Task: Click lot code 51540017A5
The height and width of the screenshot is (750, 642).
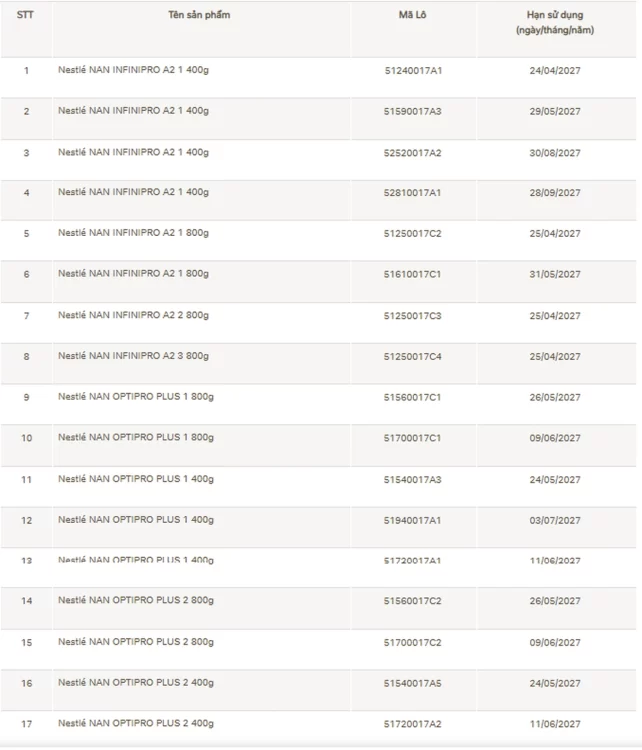Action: (413, 683)
